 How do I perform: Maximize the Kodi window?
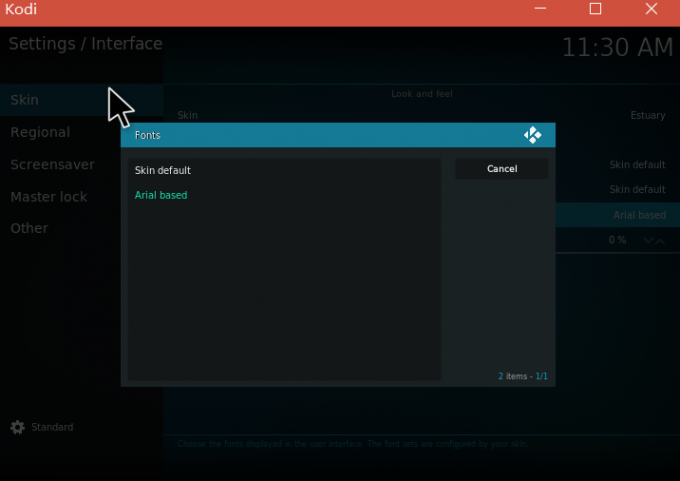[x=595, y=9]
